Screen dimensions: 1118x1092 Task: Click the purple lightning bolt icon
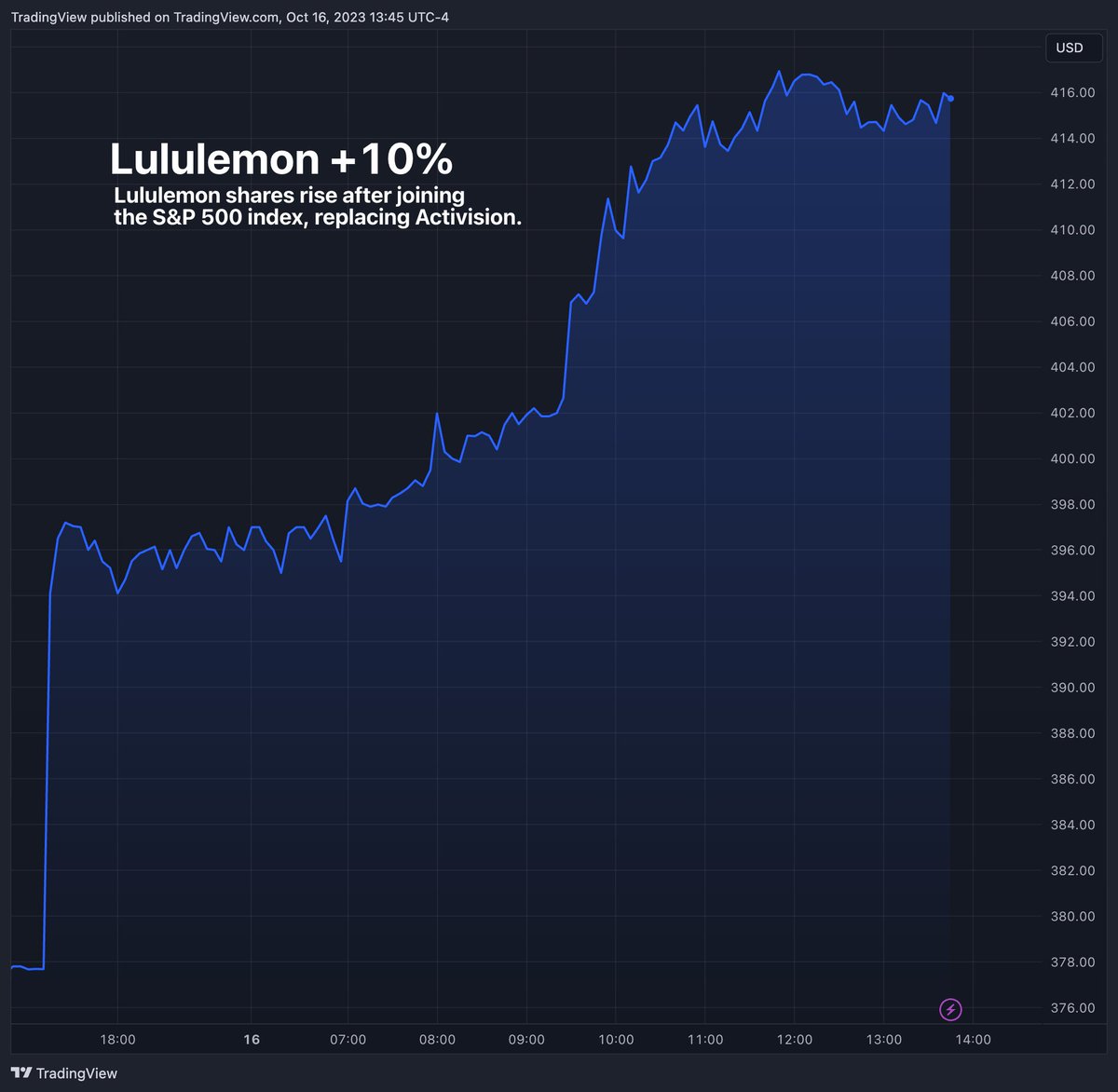(x=950, y=1009)
